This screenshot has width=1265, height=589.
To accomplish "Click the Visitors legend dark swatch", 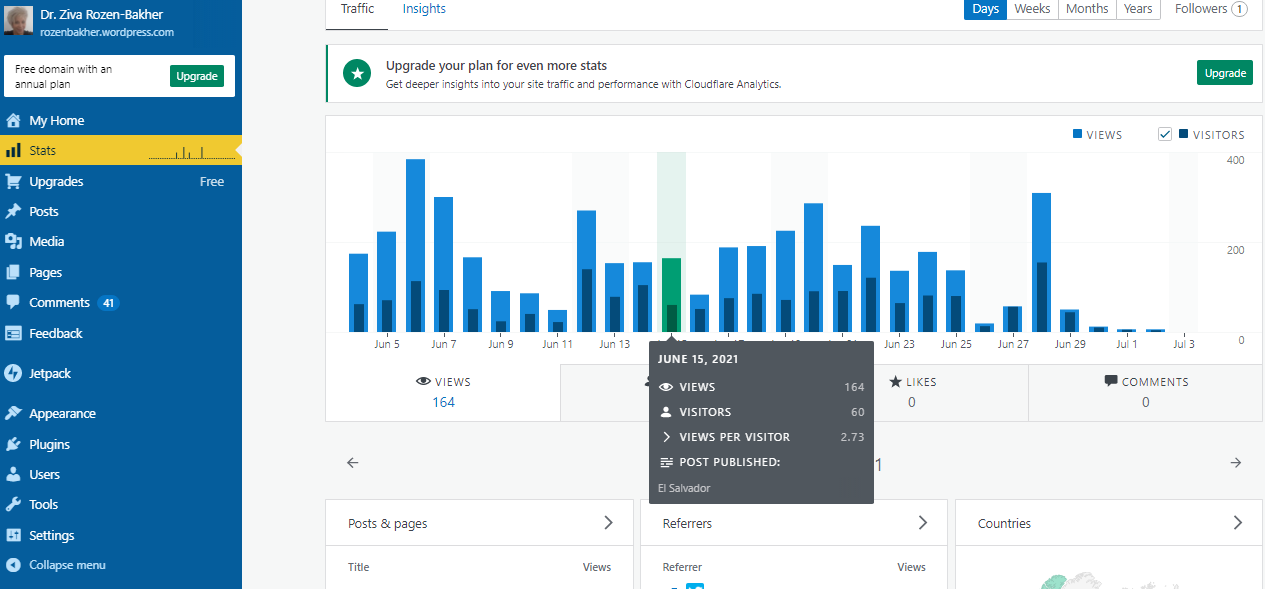I will pos(1184,134).
